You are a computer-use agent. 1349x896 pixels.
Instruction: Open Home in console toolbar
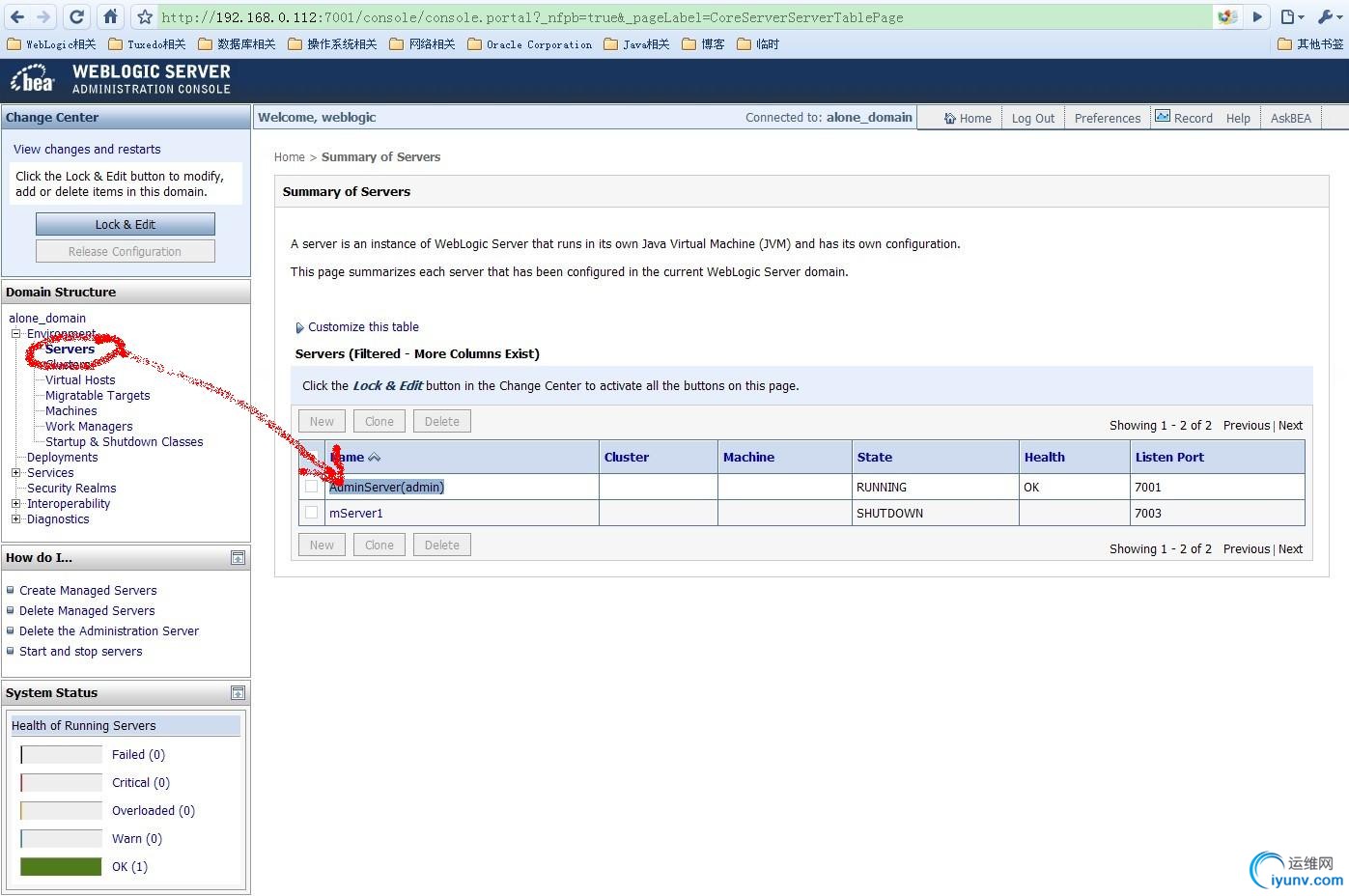pyautogui.click(x=968, y=118)
